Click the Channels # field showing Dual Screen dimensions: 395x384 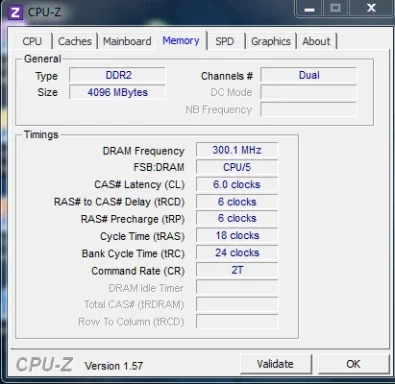pyautogui.click(x=309, y=75)
